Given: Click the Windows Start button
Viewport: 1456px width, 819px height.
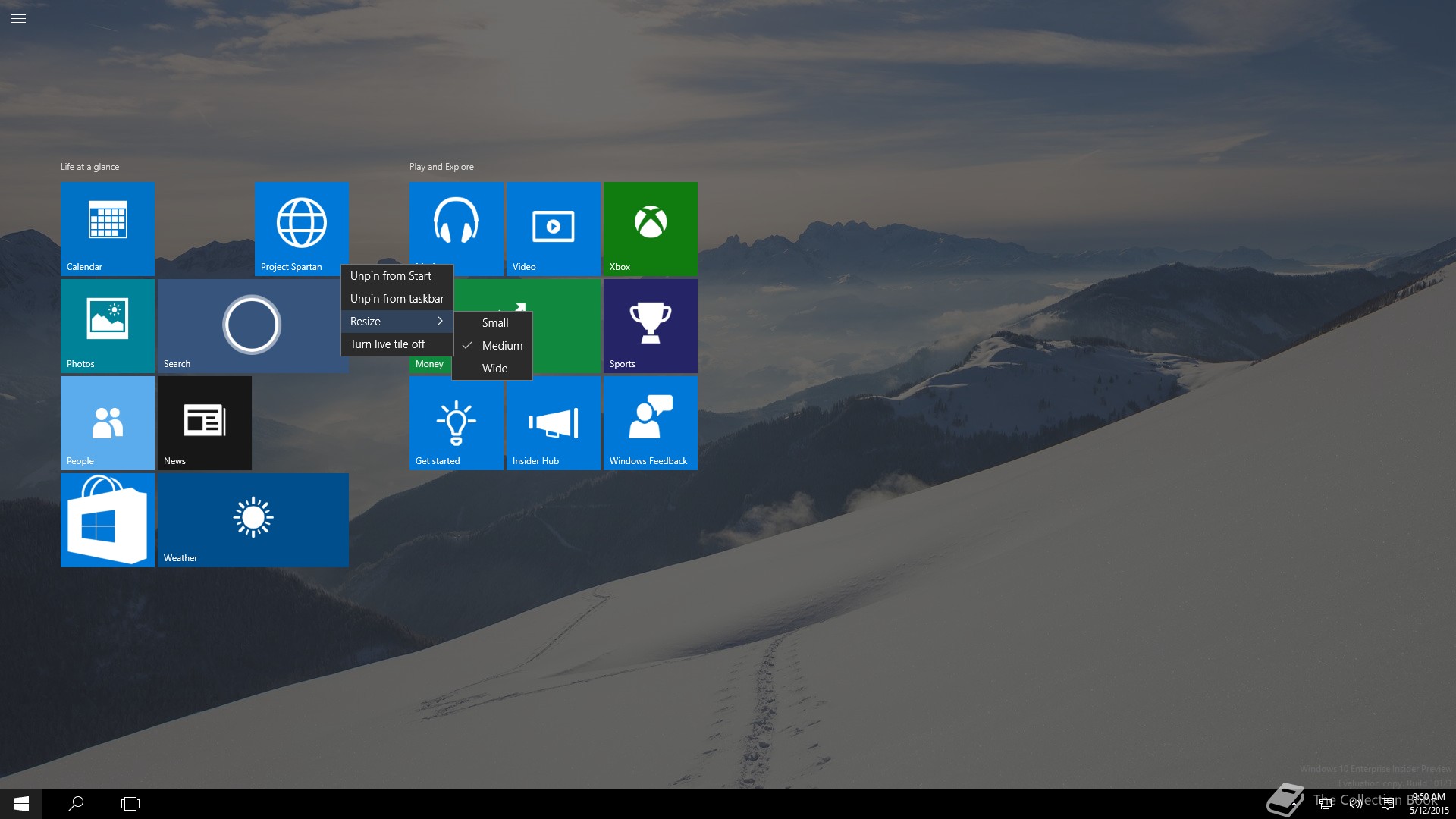Looking at the screenshot, I should click(x=21, y=804).
